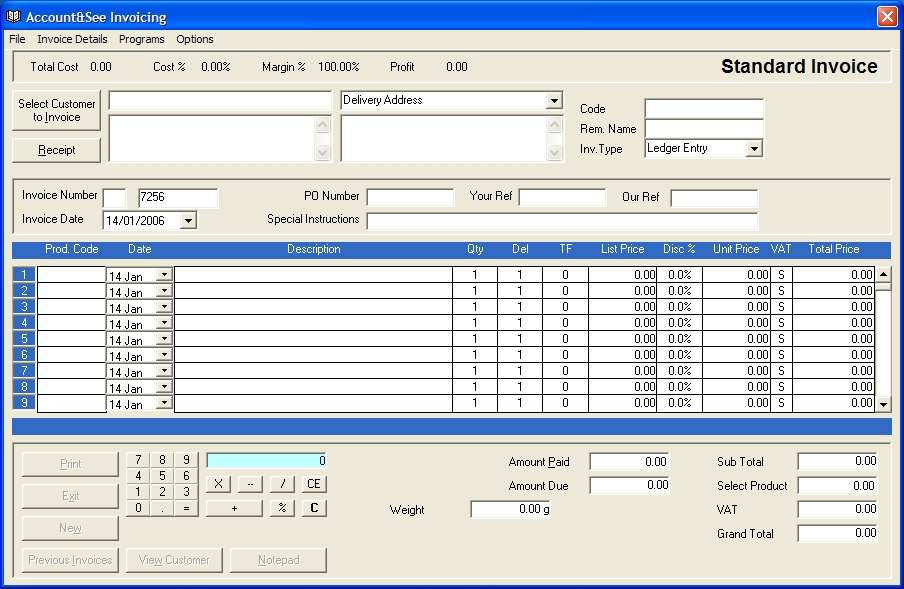This screenshot has width=904, height=589.
Task: Click the customer name input field
Action: [x=220, y=101]
